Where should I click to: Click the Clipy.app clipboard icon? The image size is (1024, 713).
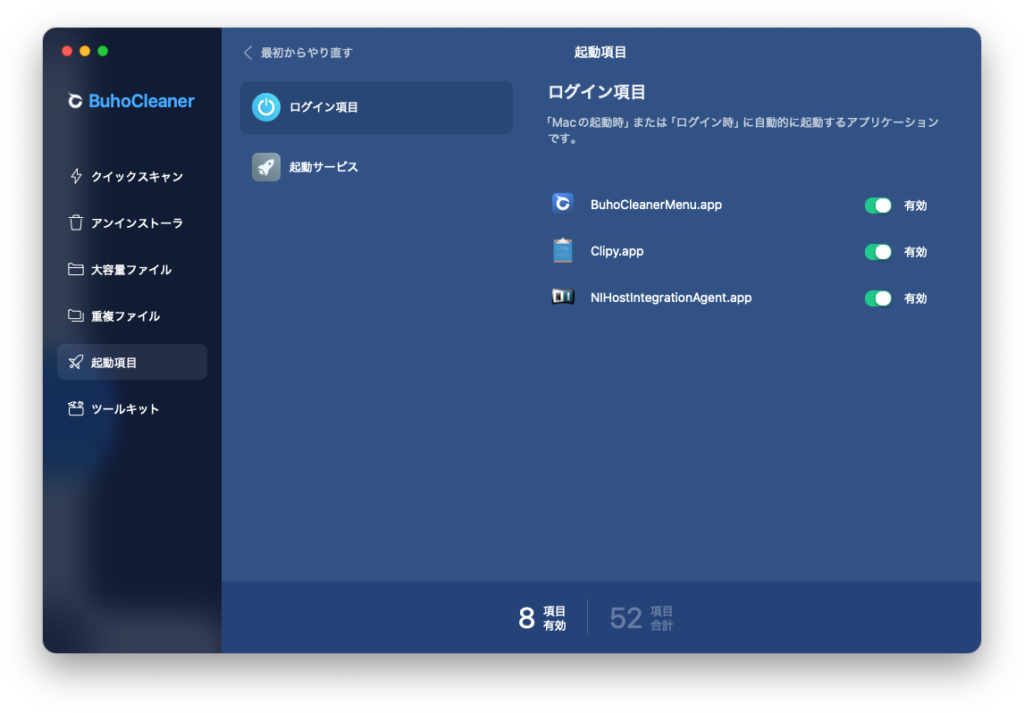(562, 251)
